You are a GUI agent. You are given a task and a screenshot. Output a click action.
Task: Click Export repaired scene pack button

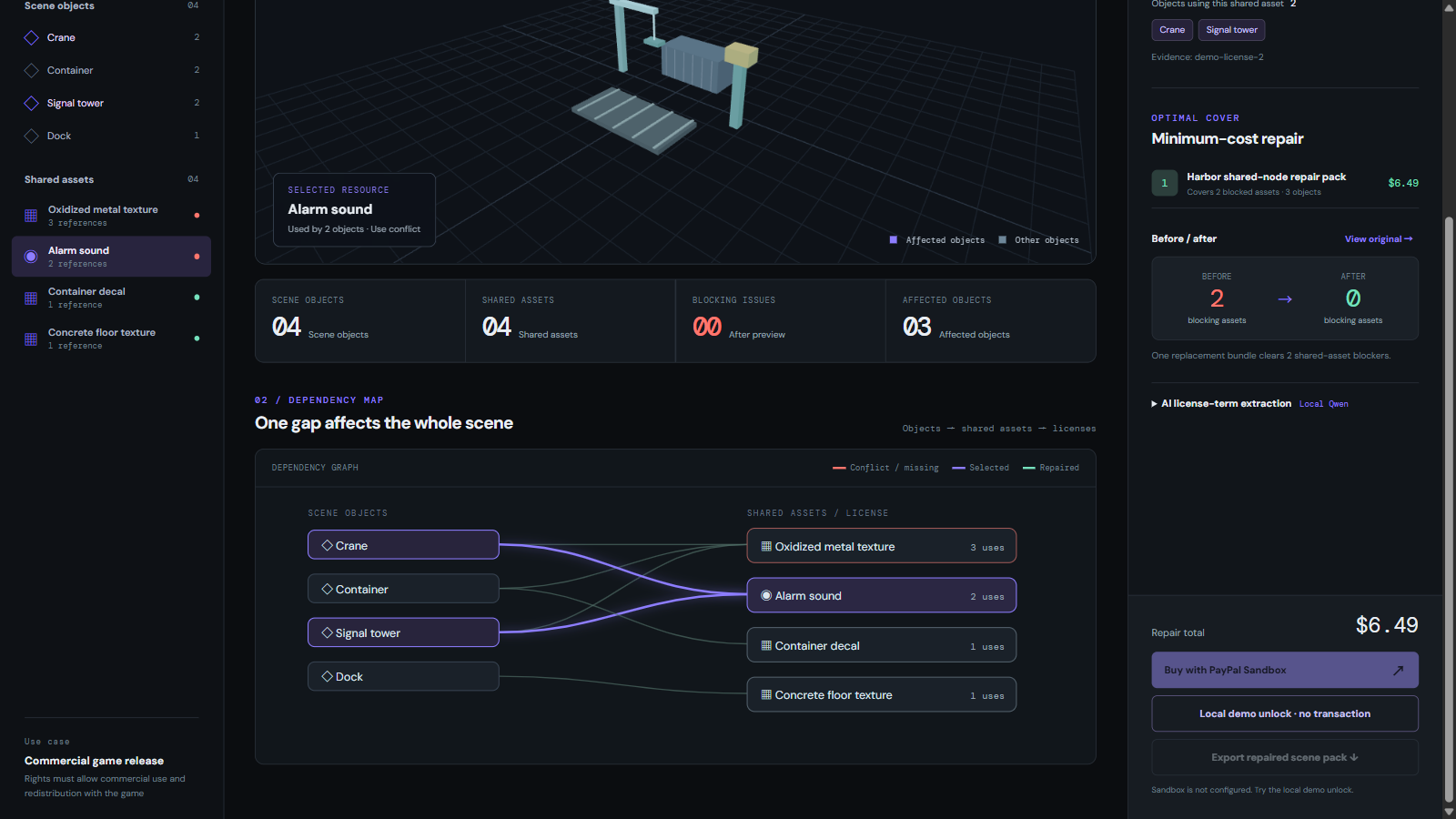coord(1285,757)
